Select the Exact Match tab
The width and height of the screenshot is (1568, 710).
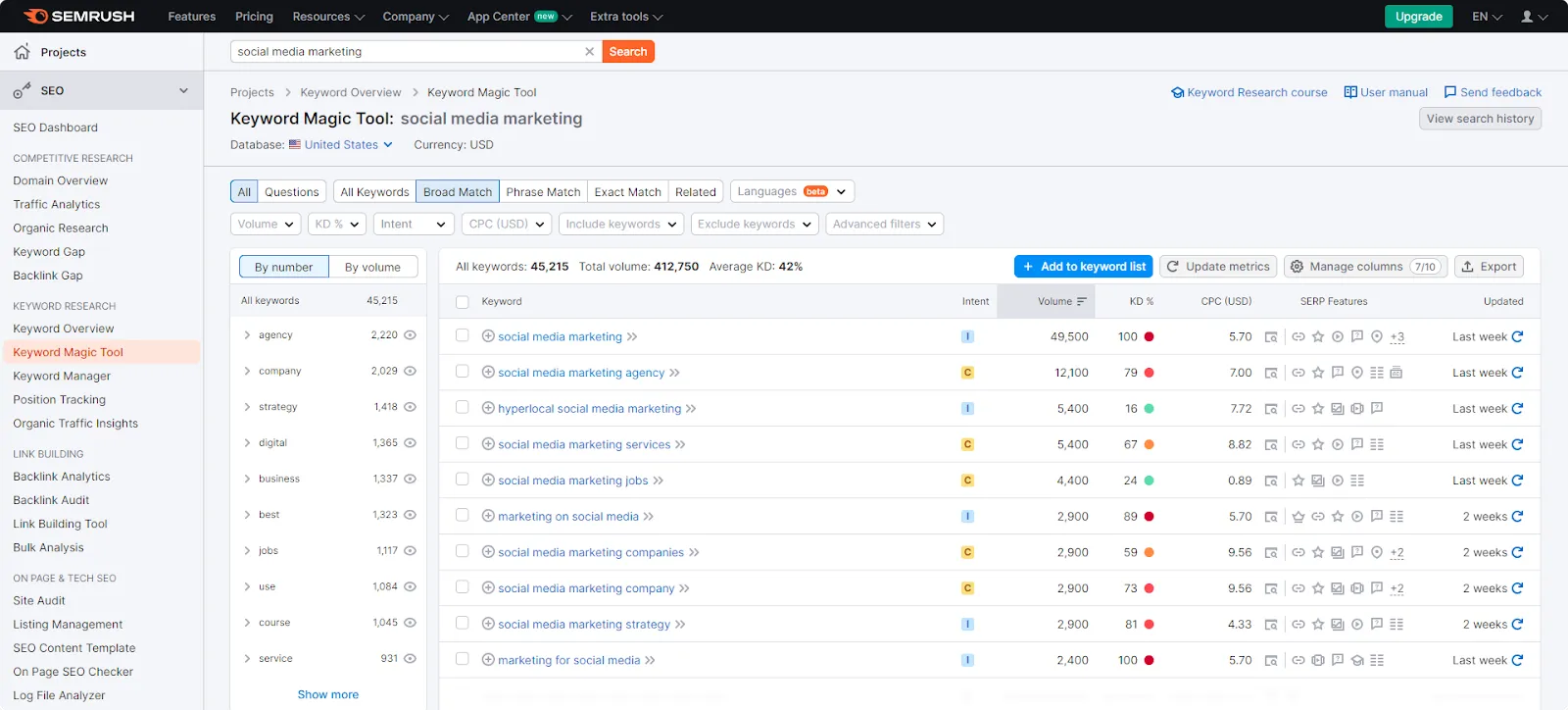(x=627, y=192)
